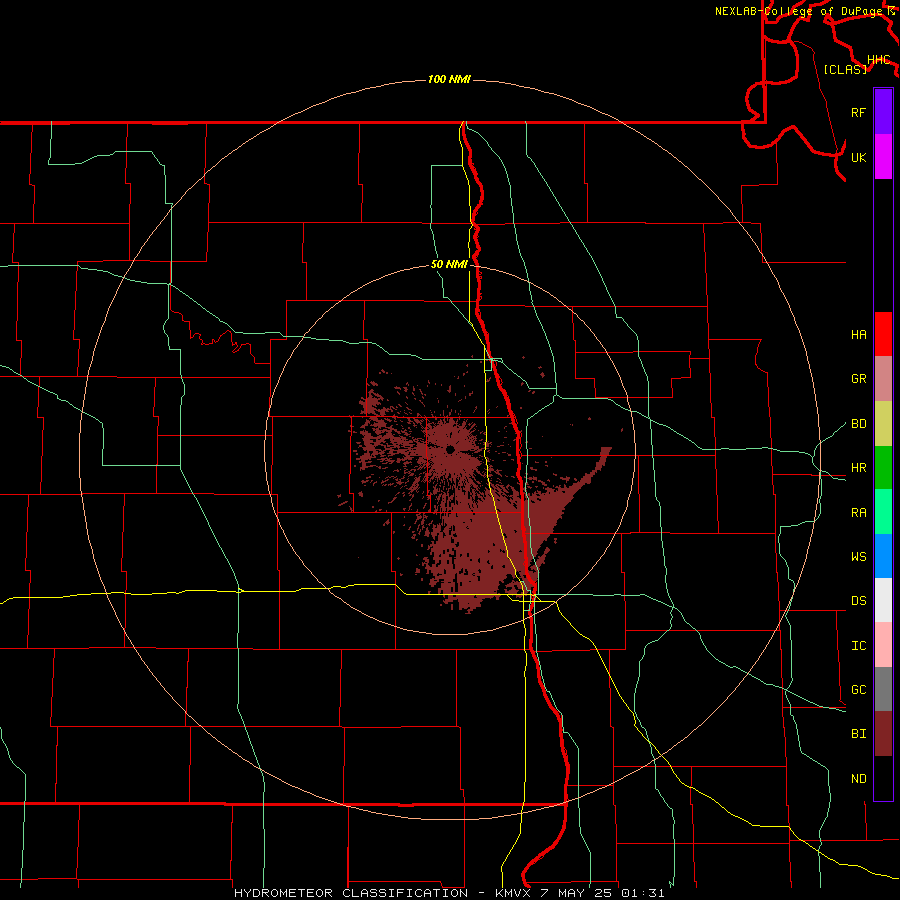Viewport: 900px width, 900px height.
Task: Click the WS blue legend swatch
Action: coord(883,556)
